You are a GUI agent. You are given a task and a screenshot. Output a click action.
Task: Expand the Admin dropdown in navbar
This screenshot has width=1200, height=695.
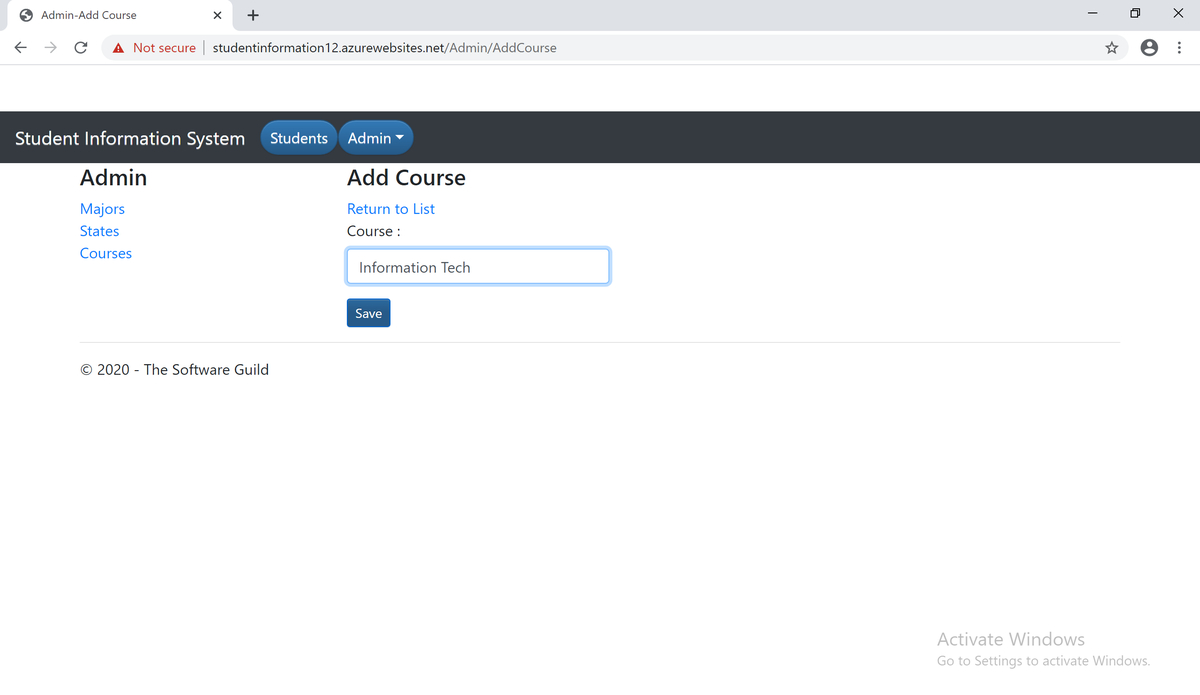376,138
